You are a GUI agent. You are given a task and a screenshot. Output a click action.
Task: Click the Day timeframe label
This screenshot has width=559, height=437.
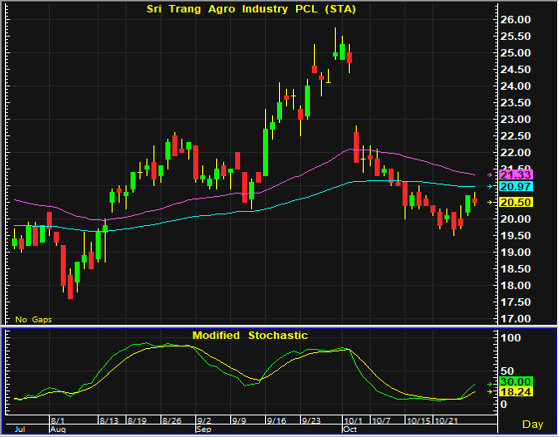533,424
